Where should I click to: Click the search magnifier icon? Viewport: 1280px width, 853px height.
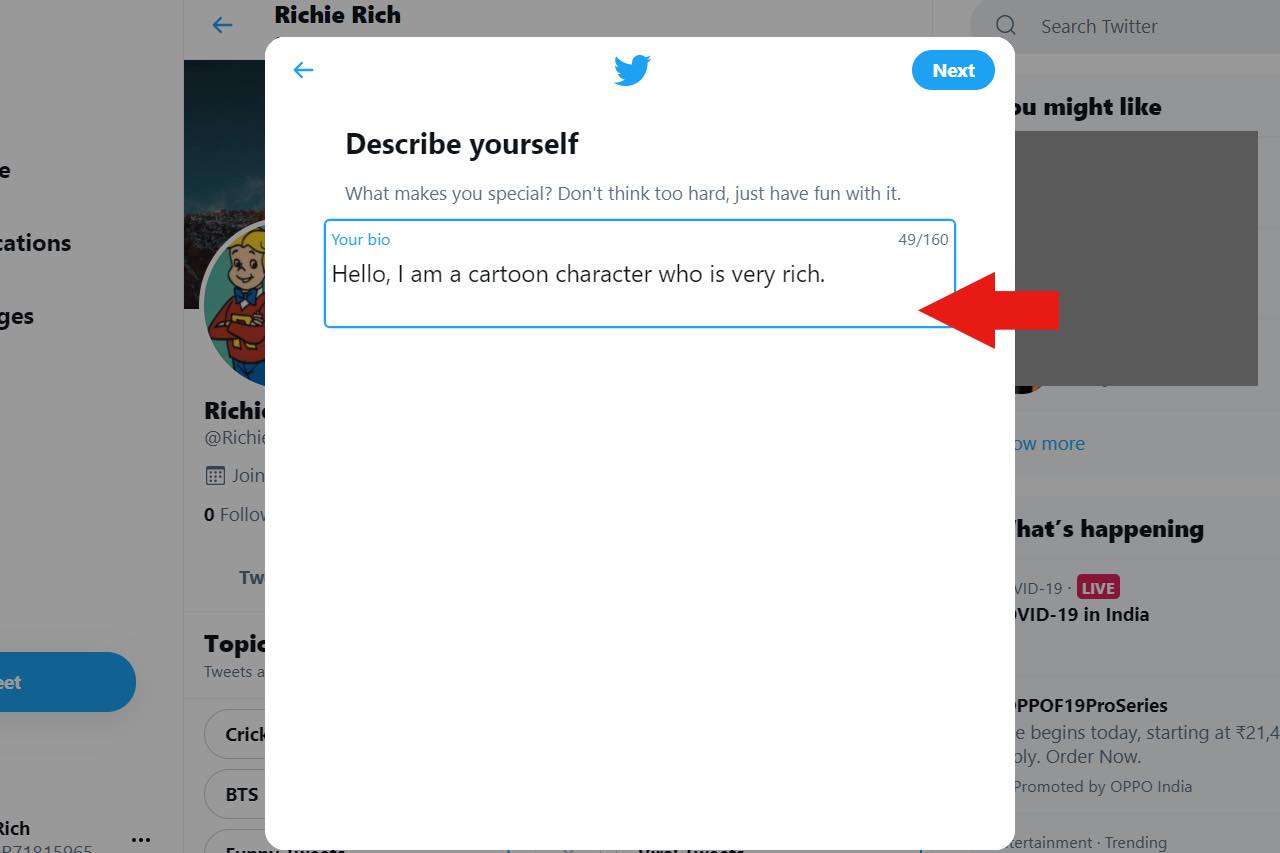tap(1006, 26)
